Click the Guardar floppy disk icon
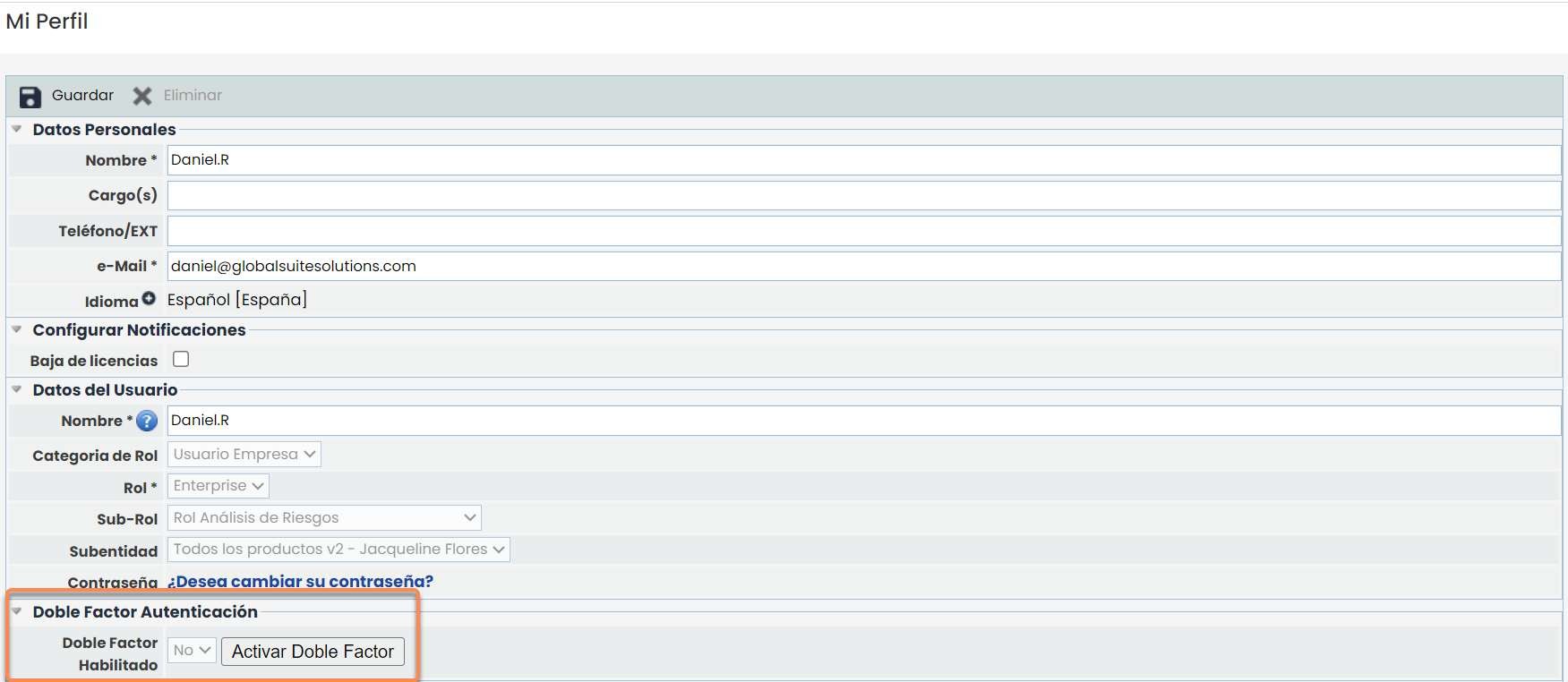The image size is (1568, 682). click(x=30, y=97)
